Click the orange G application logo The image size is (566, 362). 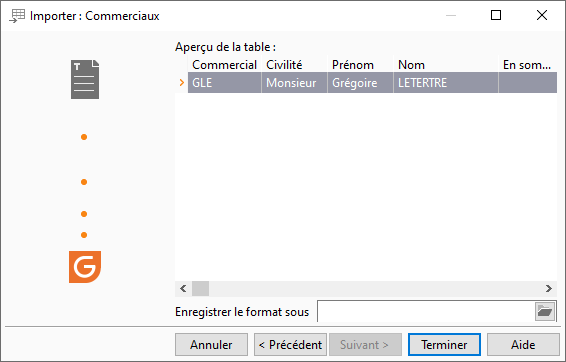coord(85,267)
